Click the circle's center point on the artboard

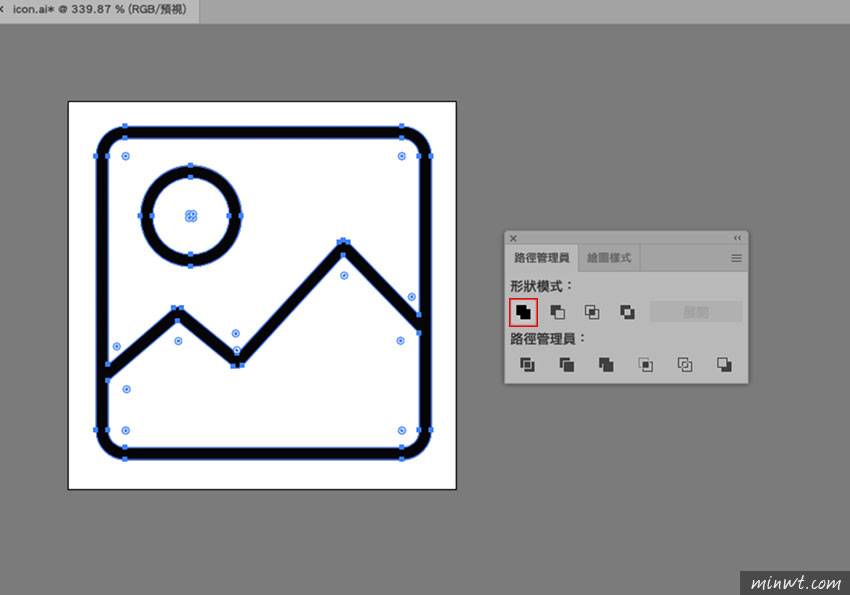(191, 216)
